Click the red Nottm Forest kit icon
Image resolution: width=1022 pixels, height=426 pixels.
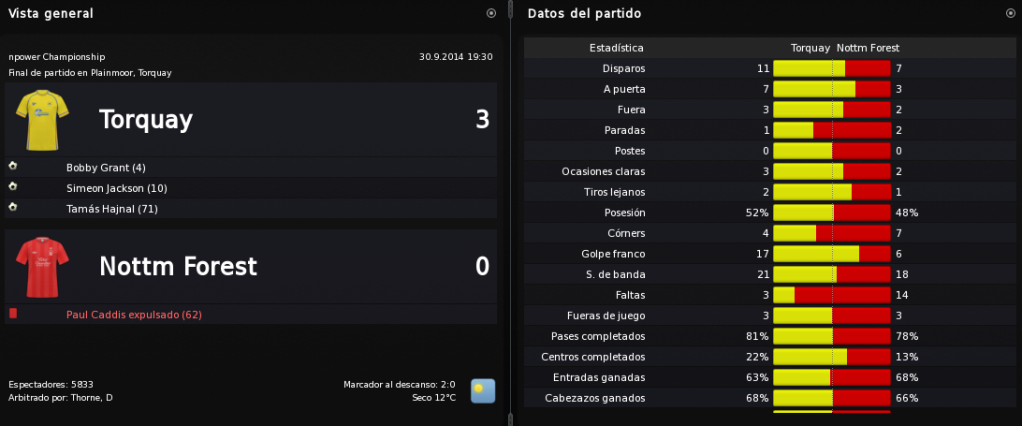pyautogui.click(x=42, y=267)
